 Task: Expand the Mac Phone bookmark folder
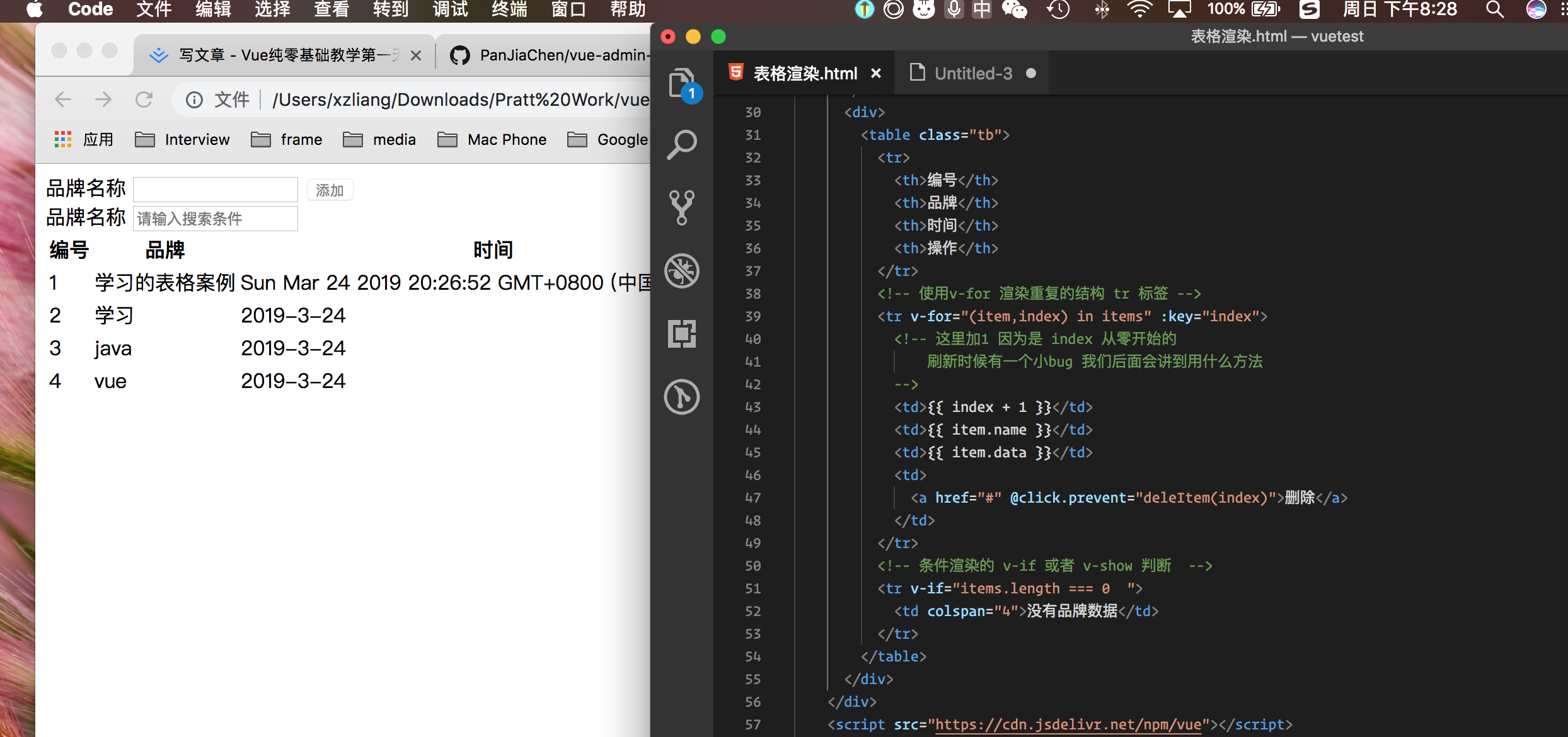(492, 139)
